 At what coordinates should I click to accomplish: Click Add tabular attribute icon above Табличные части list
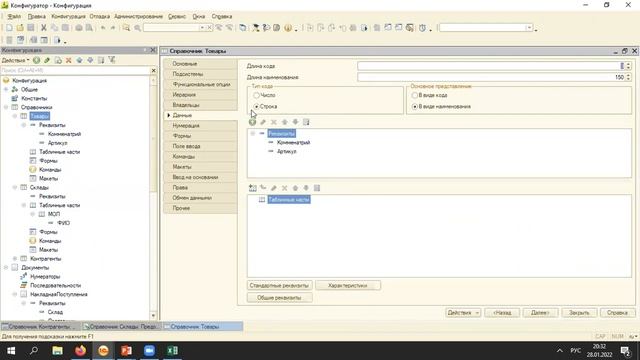click(x=263, y=188)
